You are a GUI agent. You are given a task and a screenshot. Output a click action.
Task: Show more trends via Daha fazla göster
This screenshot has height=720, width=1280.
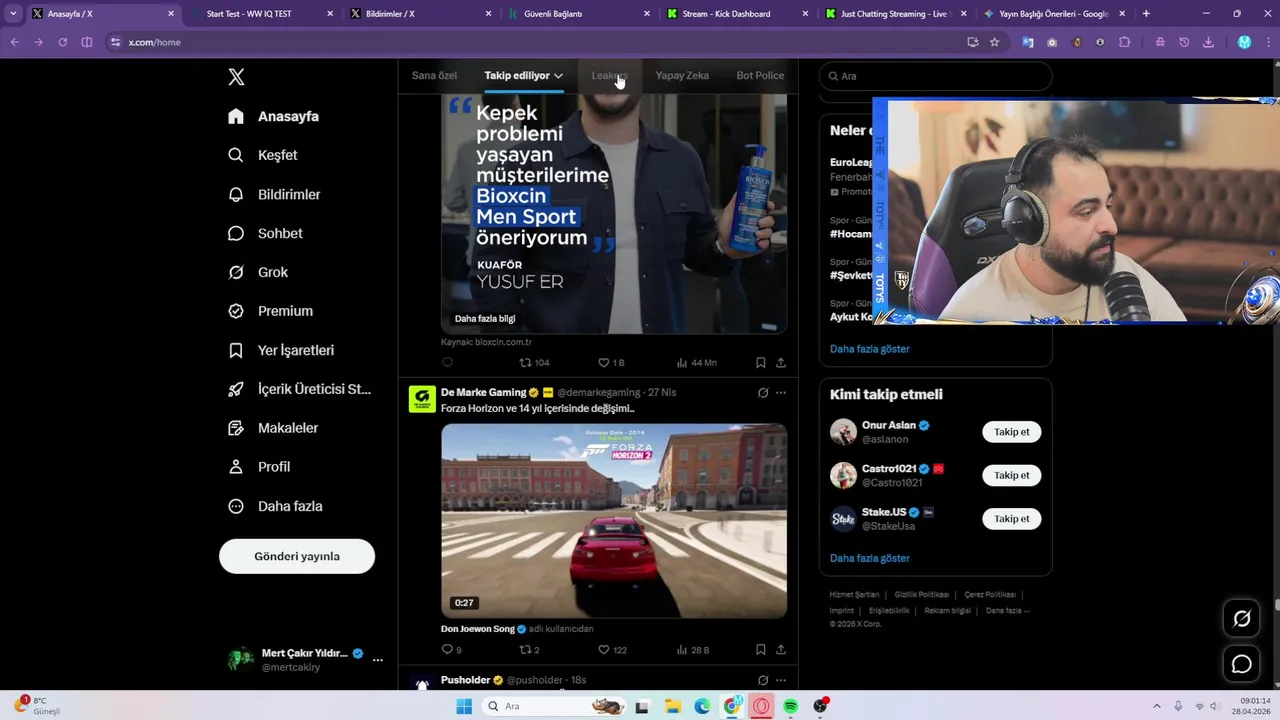click(x=870, y=349)
